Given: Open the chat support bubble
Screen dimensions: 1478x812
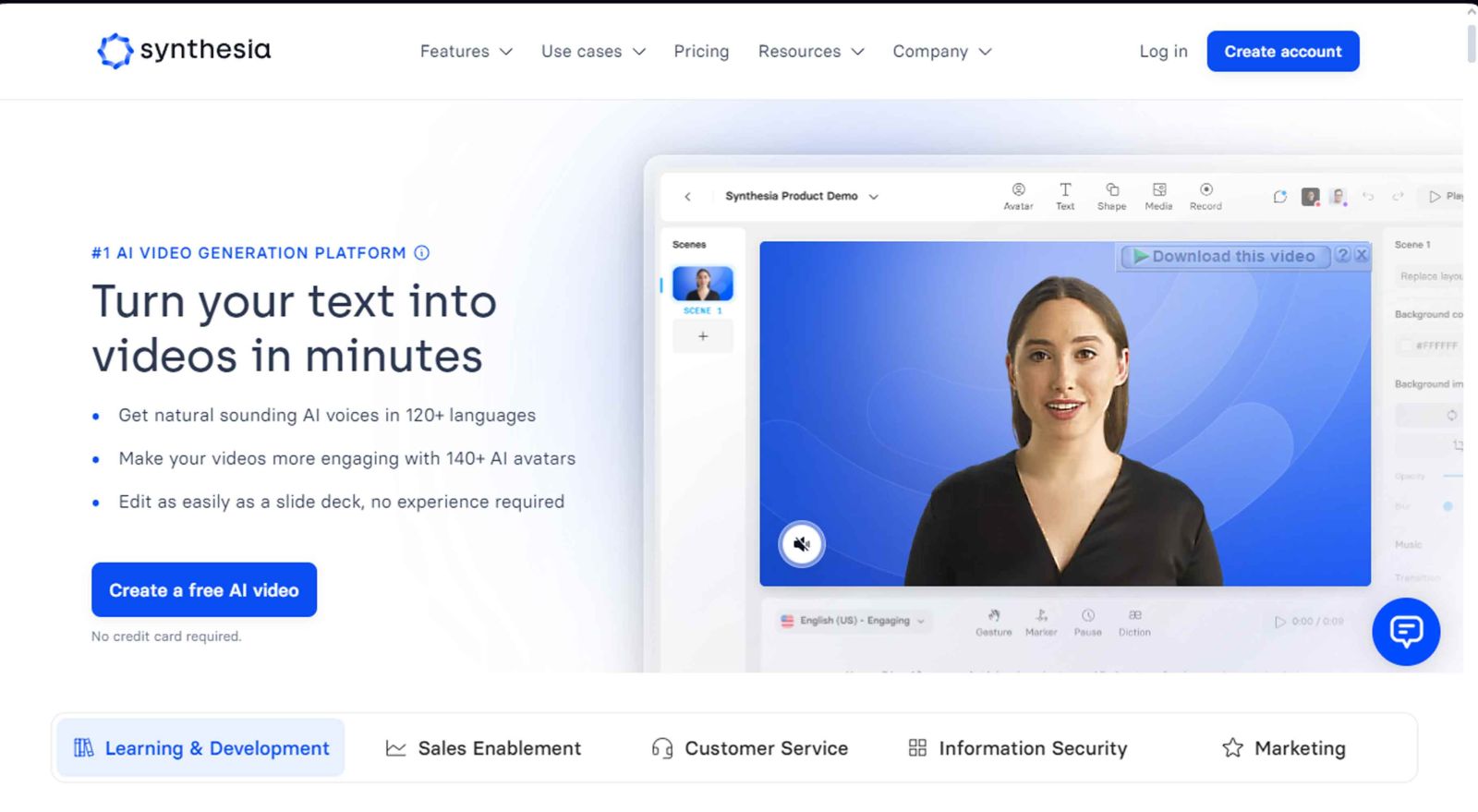Looking at the screenshot, I should pos(1406,632).
